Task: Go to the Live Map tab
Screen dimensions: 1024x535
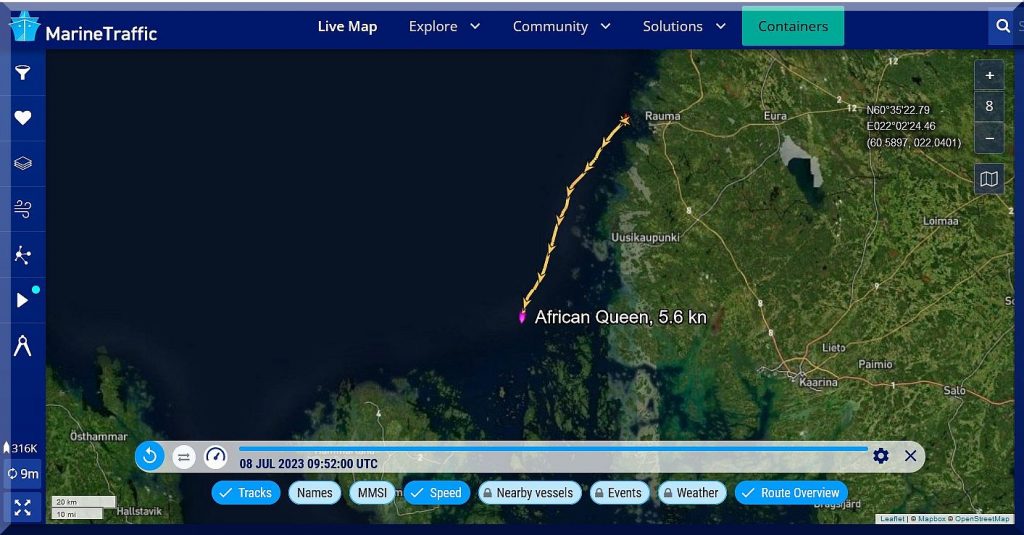Action: click(347, 26)
